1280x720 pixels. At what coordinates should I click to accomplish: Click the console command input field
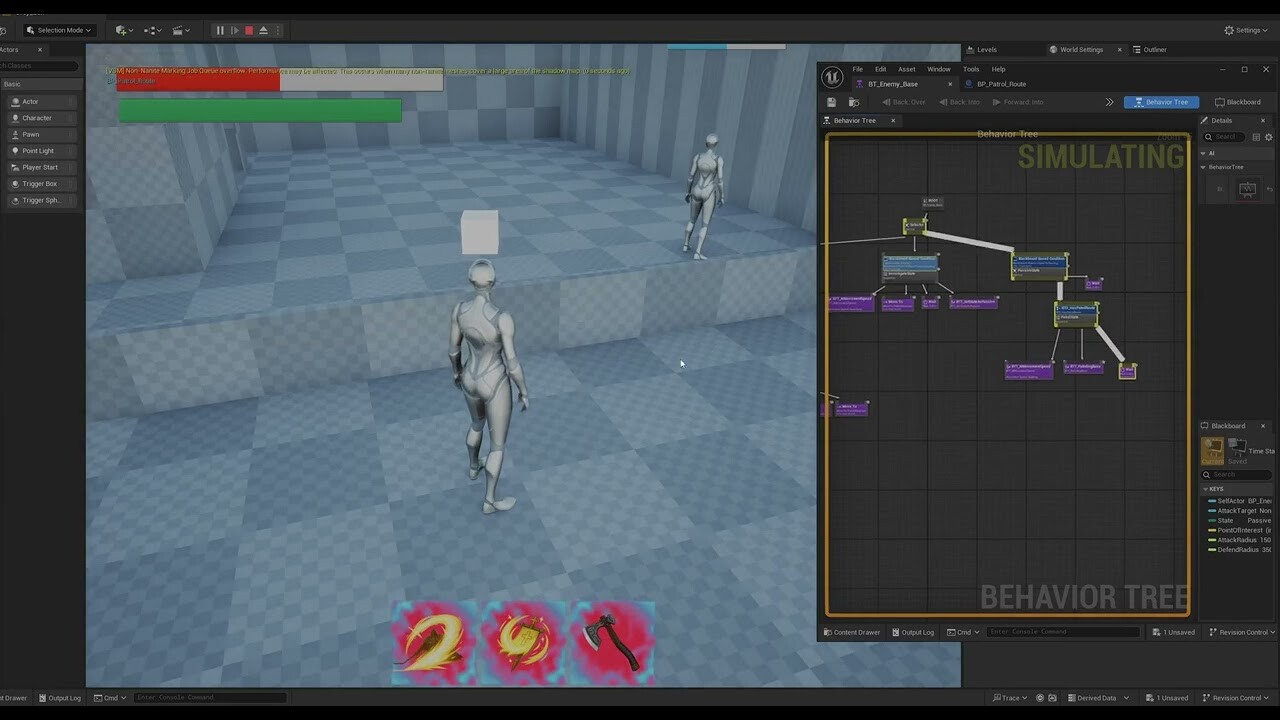pos(1063,631)
